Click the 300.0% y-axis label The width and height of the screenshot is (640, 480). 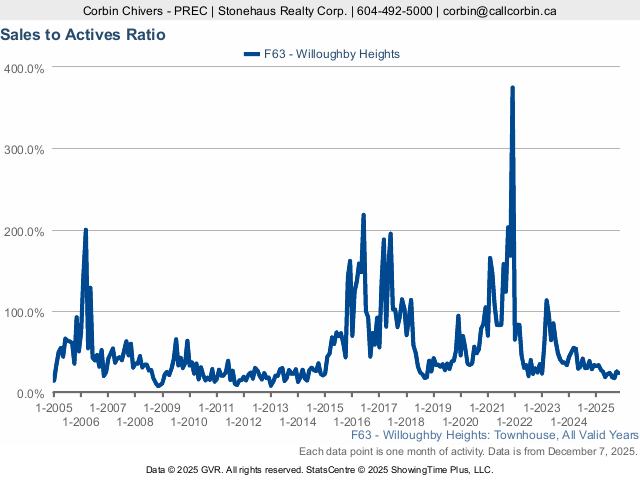click(23, 149)
